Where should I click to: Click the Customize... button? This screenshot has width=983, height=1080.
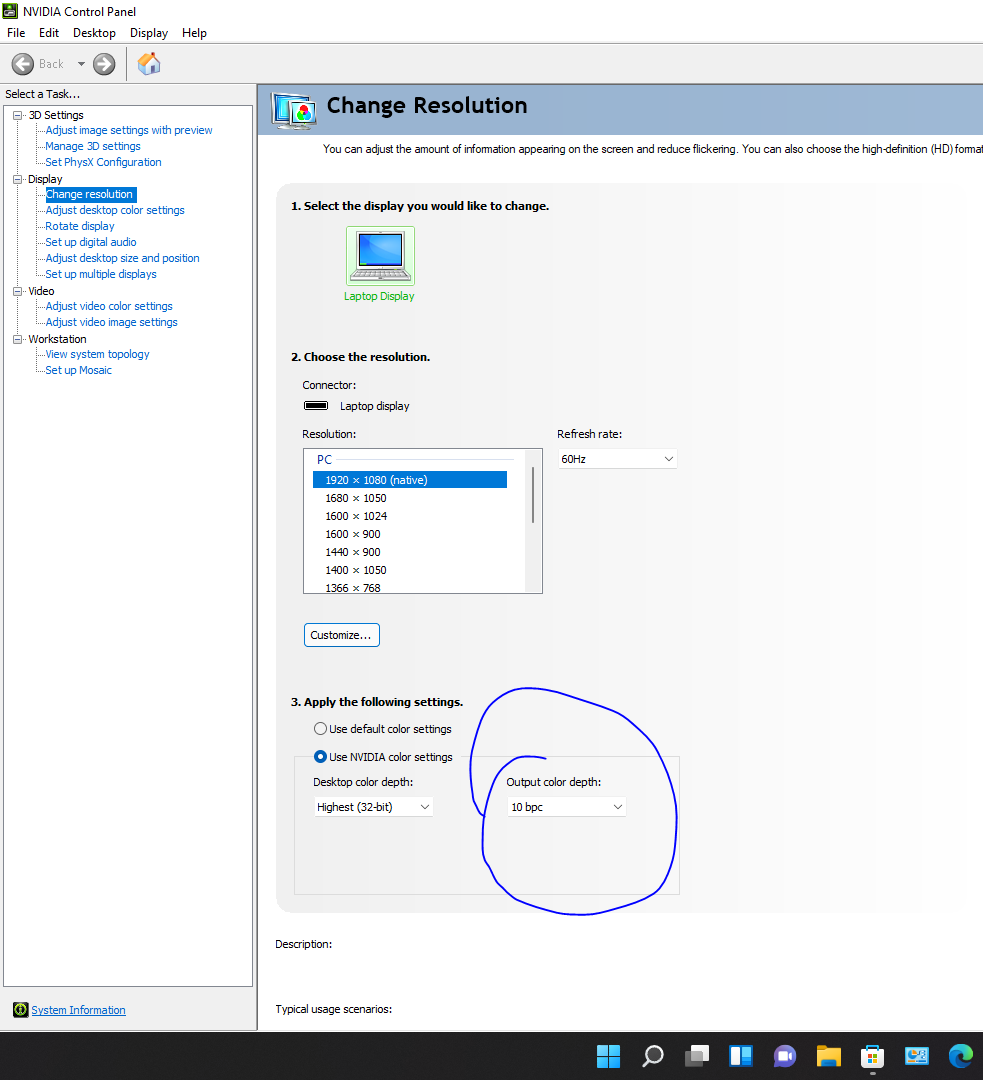click(x=342, y=635)
